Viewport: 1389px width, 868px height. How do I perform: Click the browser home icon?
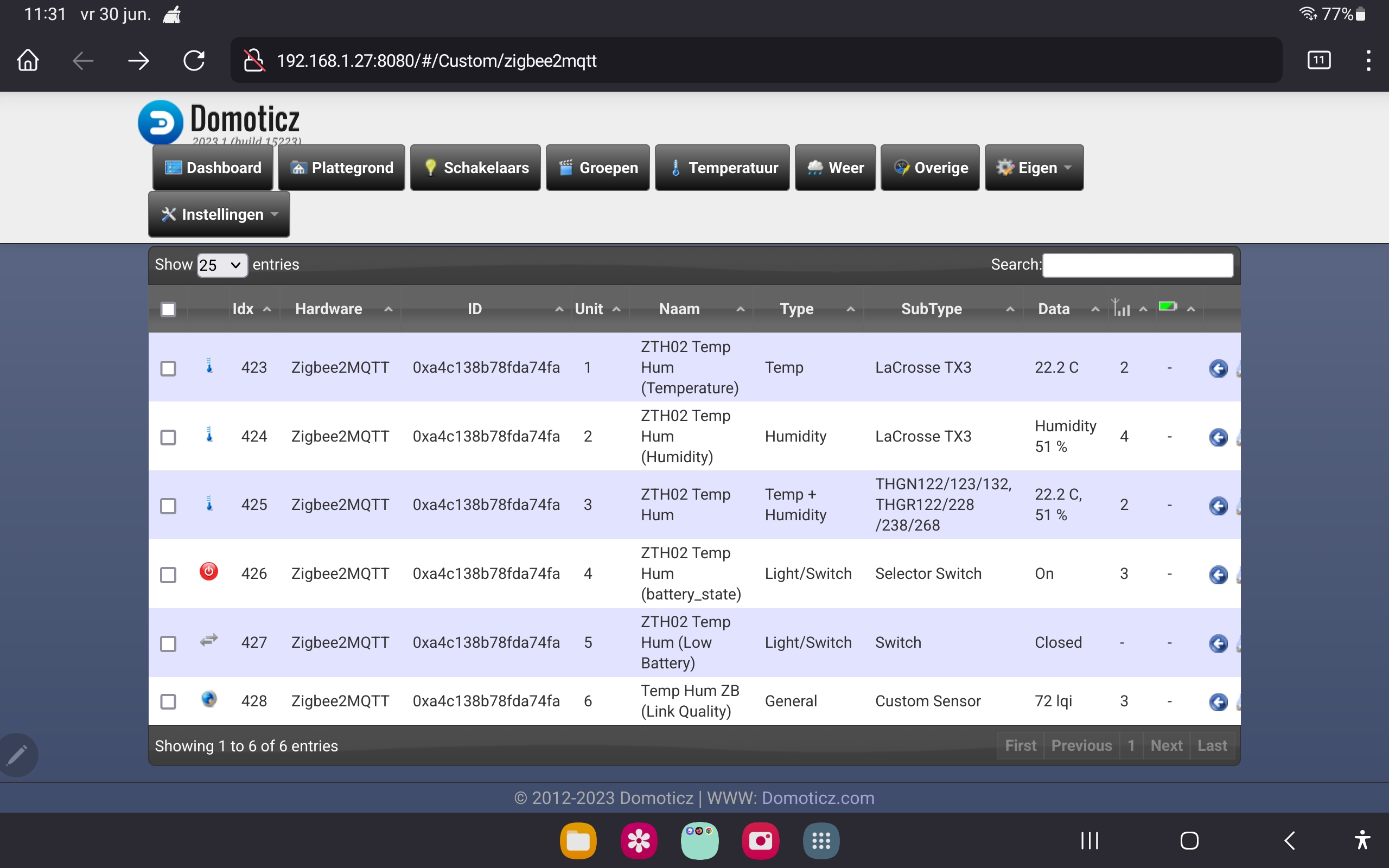pos(28,60)
